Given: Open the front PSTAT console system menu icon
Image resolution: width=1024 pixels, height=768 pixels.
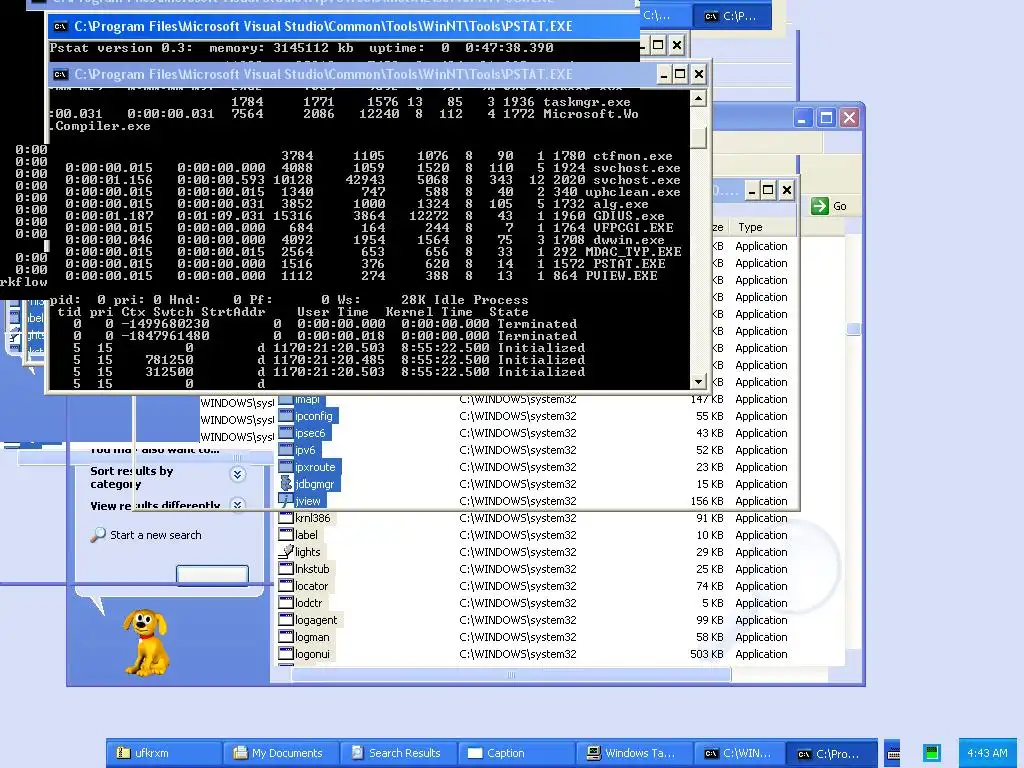Looking at the screenshot, I should (60, 74).
